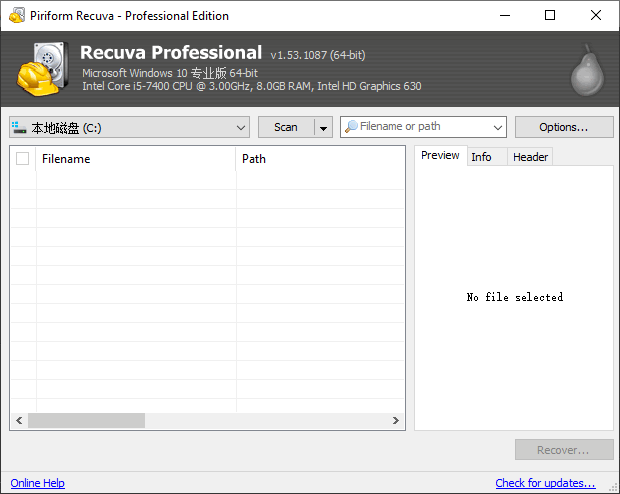Switch to the Header tab
620x494 pixels.
coord(530,157)
